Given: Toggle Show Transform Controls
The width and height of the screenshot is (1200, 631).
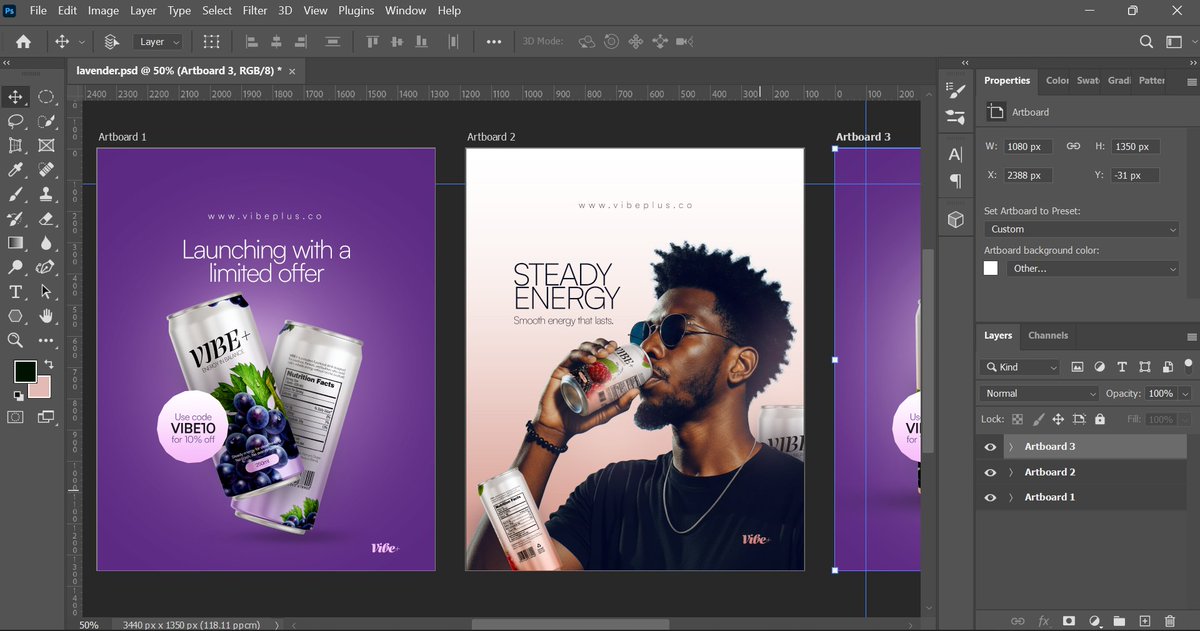Looking at the screenshot, I should [x=211, y=42].
